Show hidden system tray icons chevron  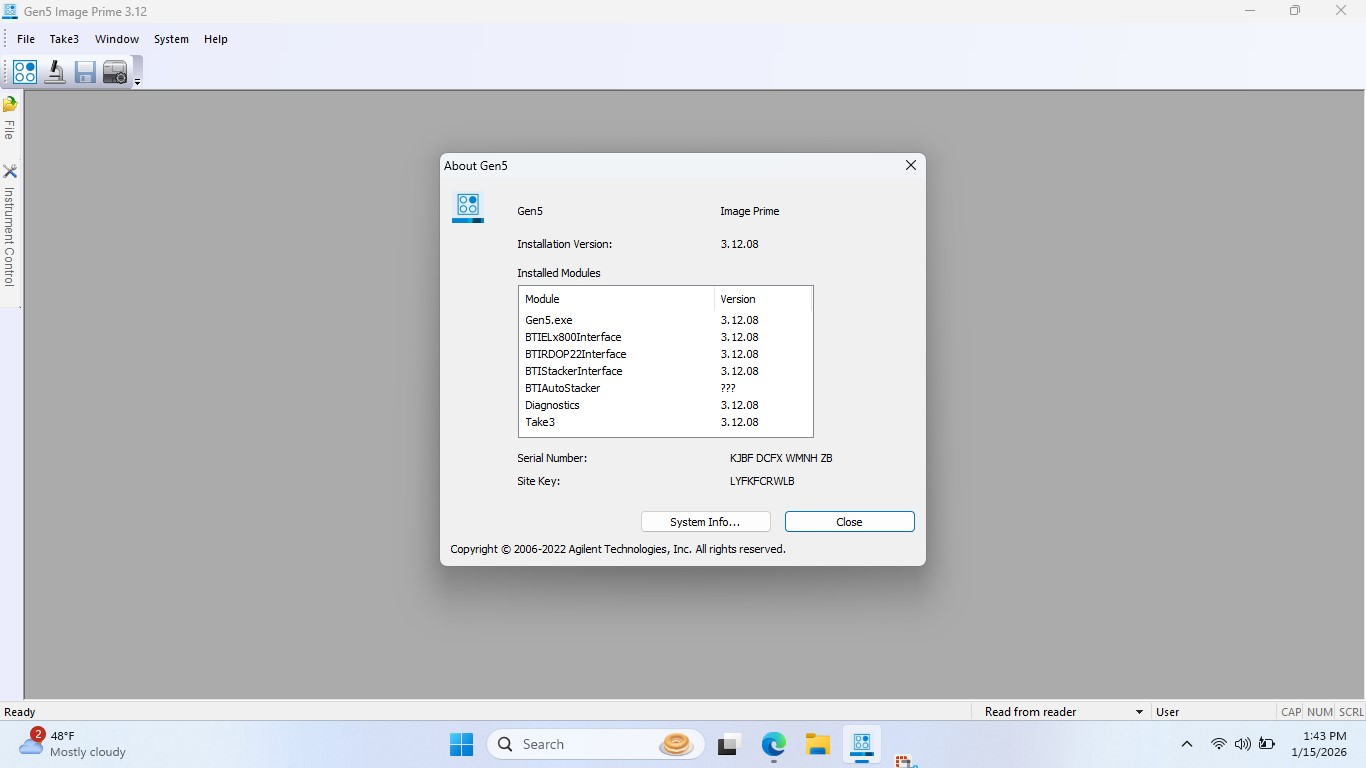[1187, 744]
